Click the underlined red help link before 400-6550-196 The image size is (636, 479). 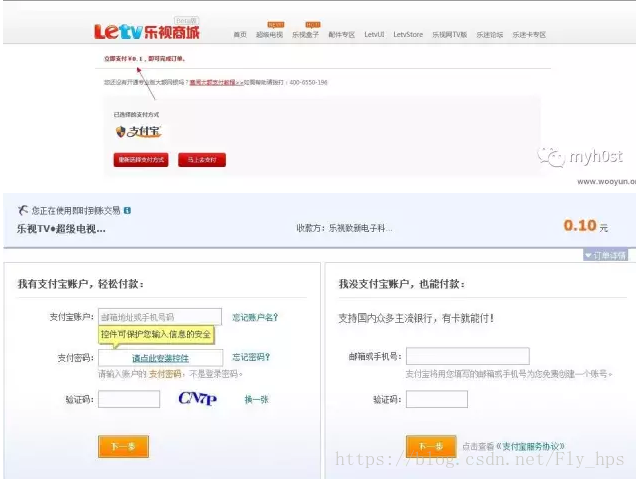[x=217, y=82]
